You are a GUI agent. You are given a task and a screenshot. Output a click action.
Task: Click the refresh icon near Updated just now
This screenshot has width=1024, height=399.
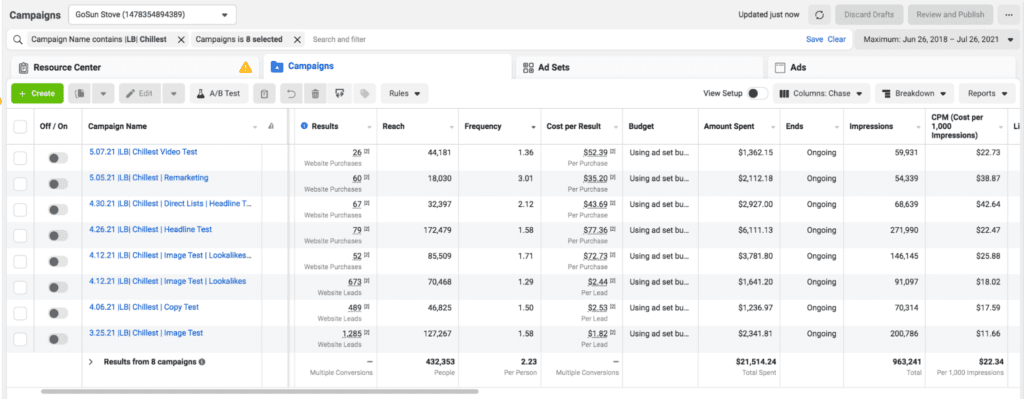(x=820, y=14)
